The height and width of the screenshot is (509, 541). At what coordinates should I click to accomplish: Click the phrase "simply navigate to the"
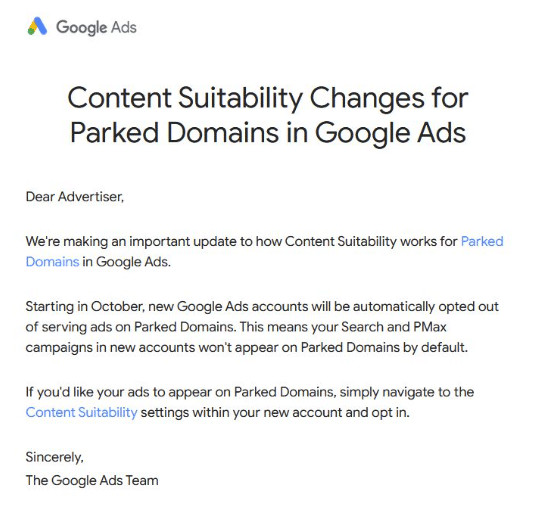(407, 392)
